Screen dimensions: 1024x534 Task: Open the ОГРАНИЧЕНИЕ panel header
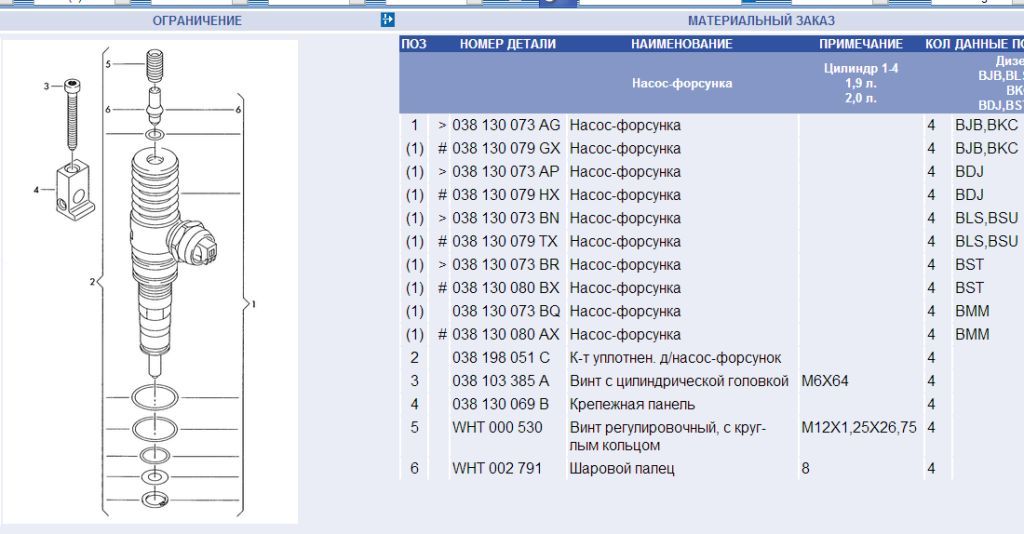(x=197, y=20)
